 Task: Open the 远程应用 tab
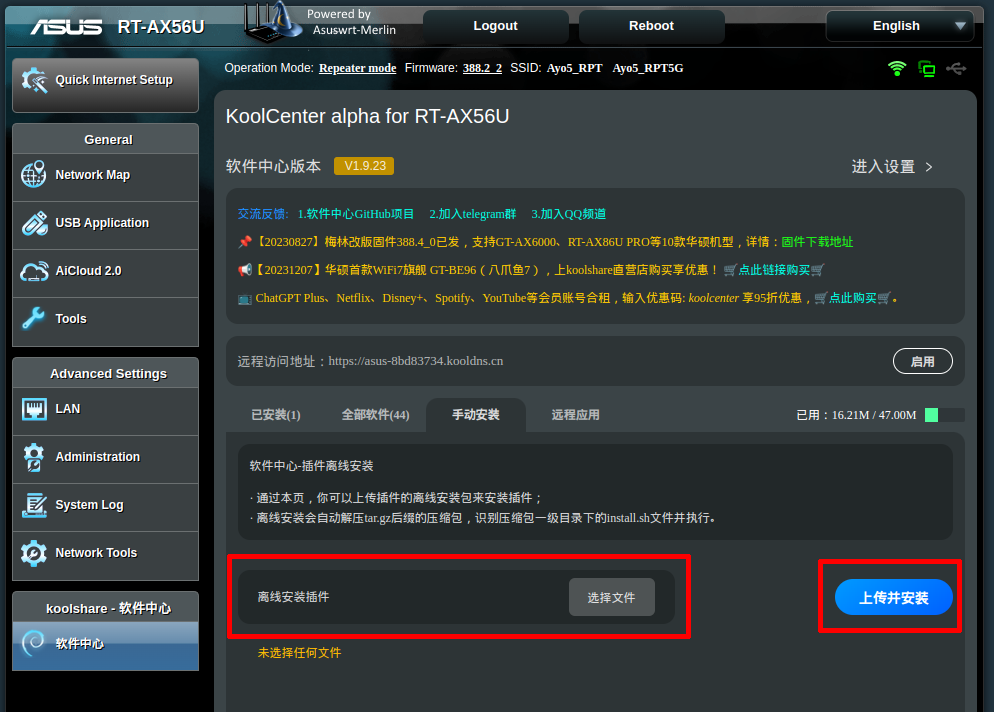[x=575, y=415]
